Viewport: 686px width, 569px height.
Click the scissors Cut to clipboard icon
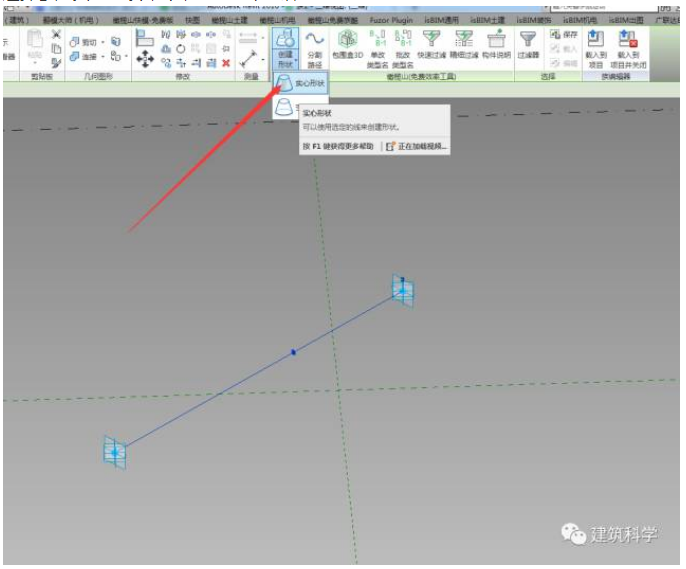click(x=56, y=34)
